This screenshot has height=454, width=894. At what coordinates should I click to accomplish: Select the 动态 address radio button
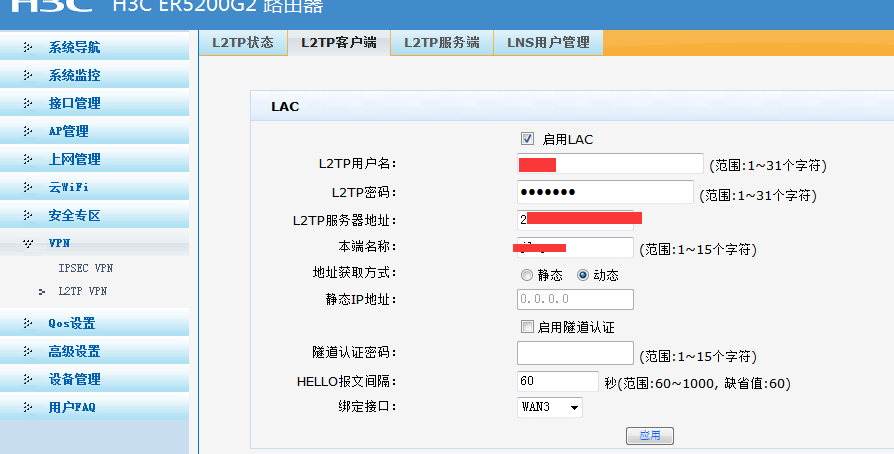[x=582, y=275]
